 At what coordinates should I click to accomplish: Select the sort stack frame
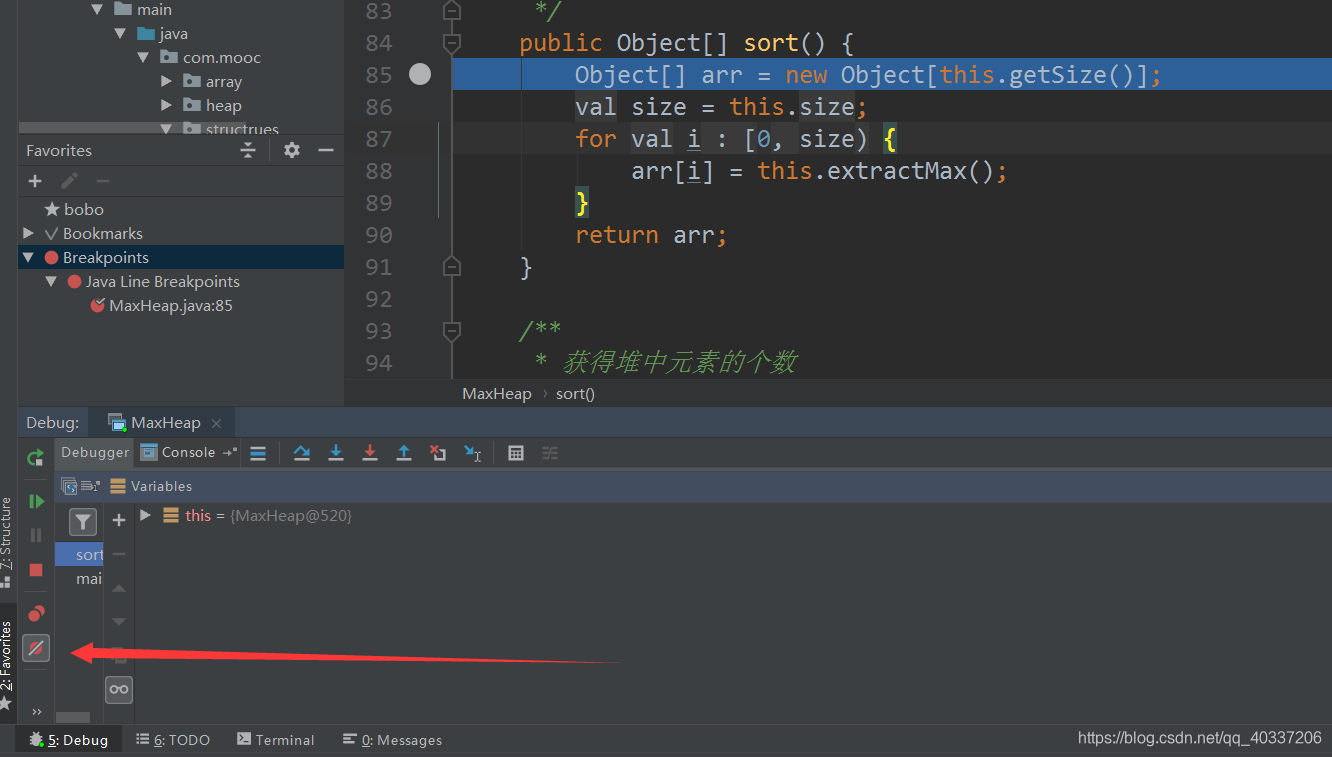80,554
